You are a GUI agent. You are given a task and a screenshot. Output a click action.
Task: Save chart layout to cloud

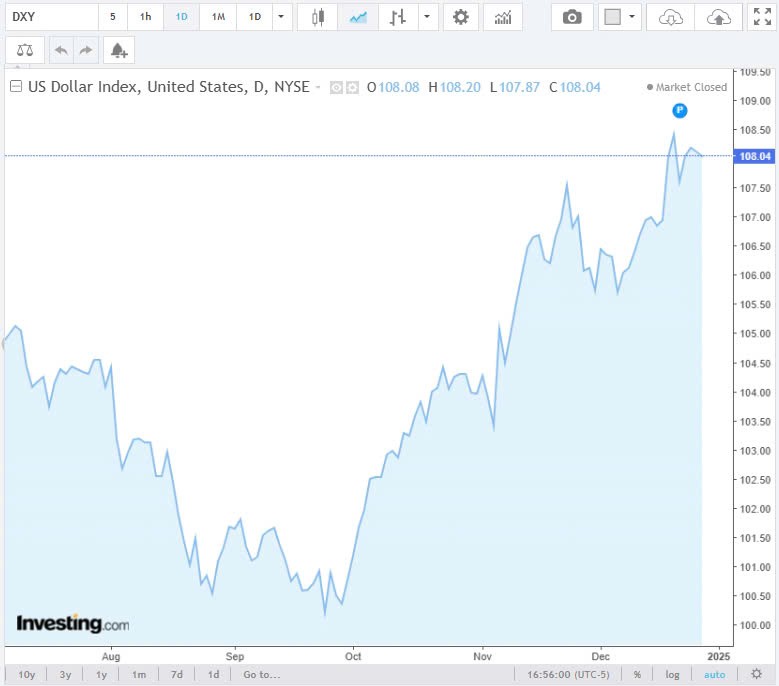click(718, 17)
